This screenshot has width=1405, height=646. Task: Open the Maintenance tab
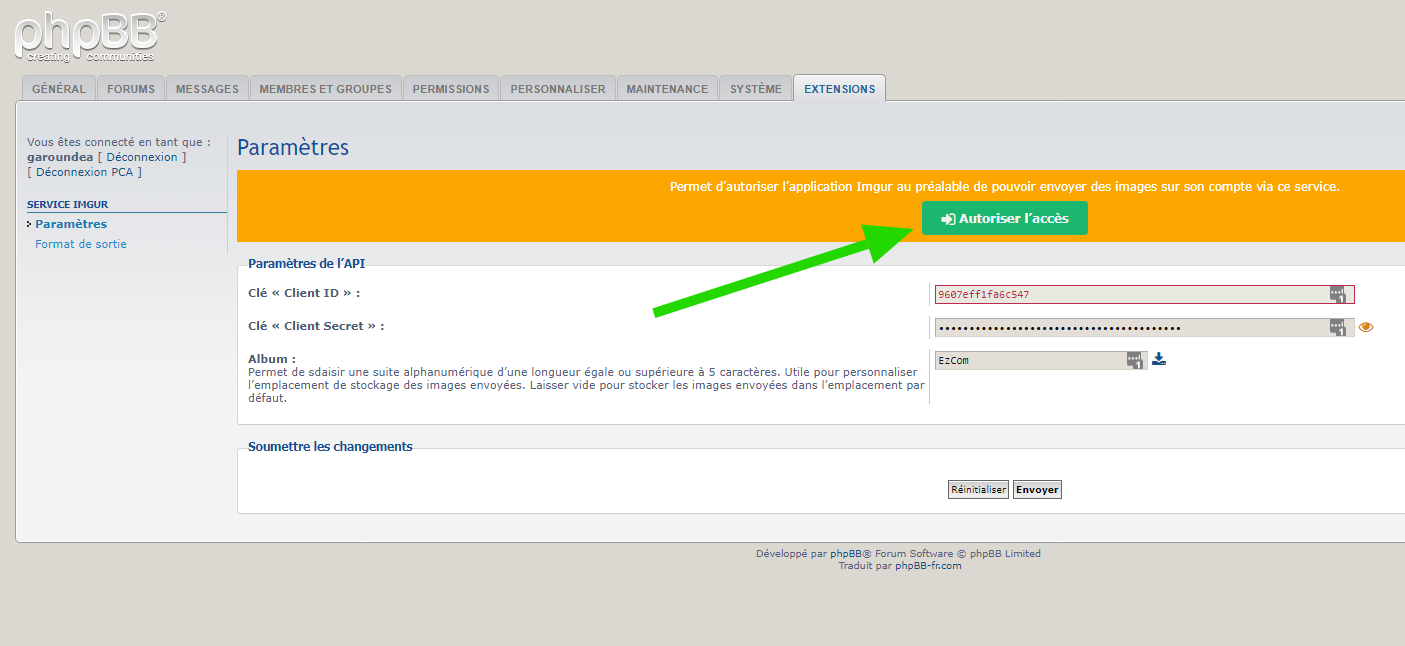(667, 89)
